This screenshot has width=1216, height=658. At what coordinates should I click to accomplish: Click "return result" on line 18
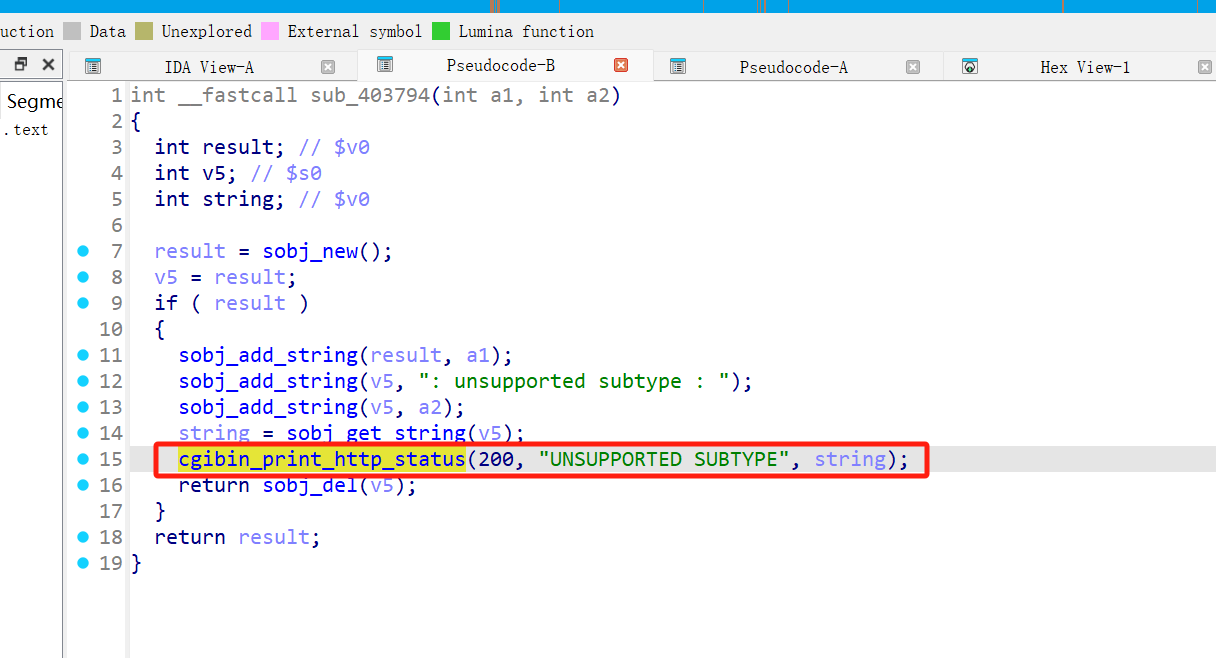[233, 537]
